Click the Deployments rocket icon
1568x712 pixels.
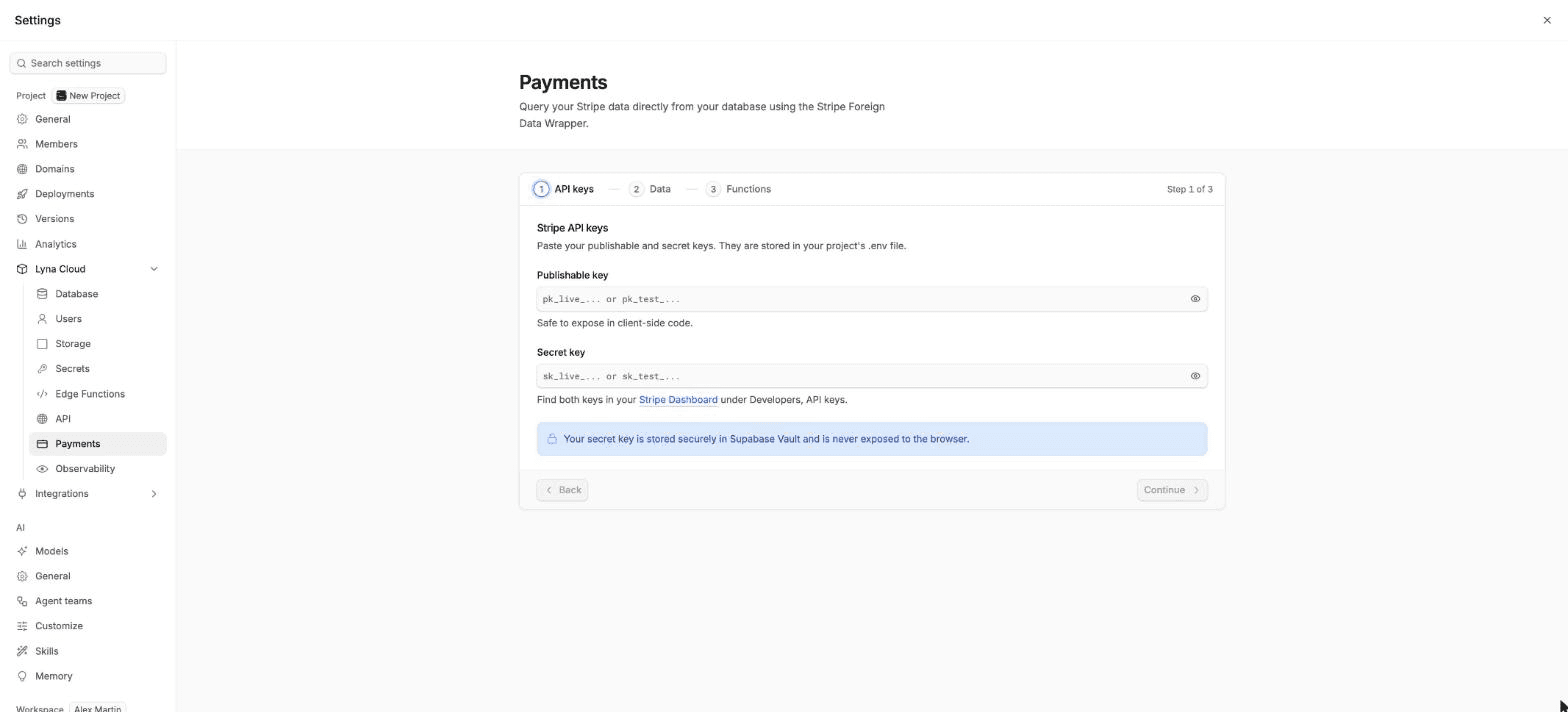22,194
